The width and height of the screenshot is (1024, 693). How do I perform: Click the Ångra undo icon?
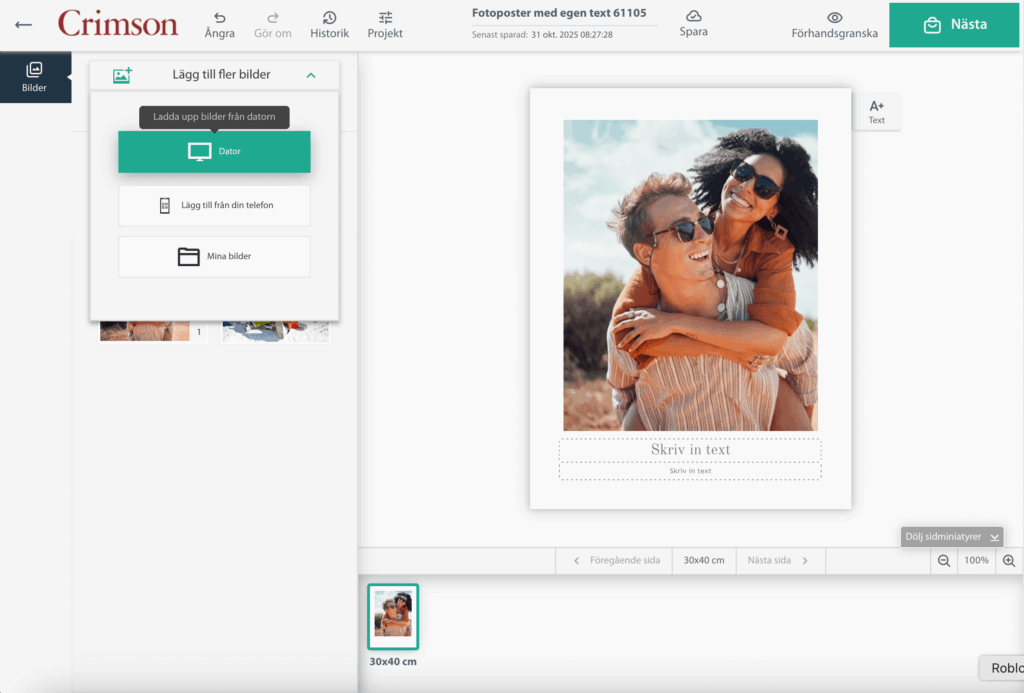(219, 18)
